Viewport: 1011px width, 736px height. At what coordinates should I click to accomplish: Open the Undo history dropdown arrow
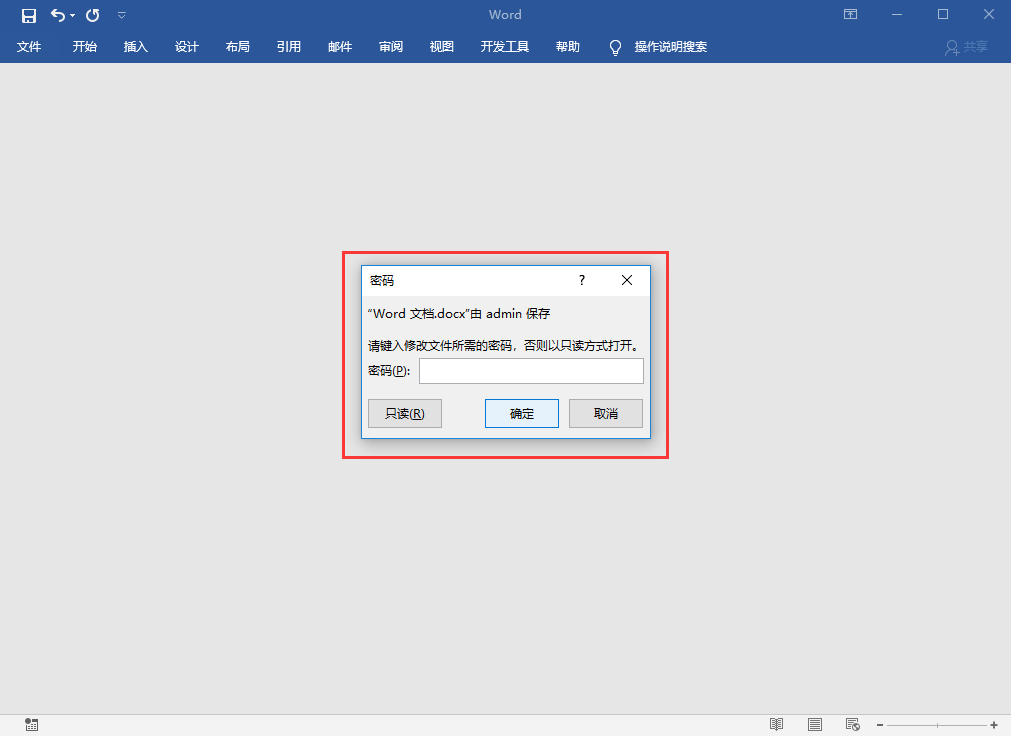pyautogui.click(x=72, y=15)
